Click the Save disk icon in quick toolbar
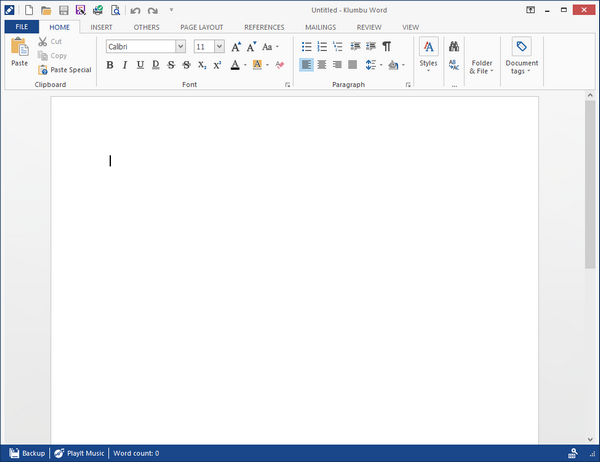Screen dimensions: 600x462 click(x=62, y=10)
